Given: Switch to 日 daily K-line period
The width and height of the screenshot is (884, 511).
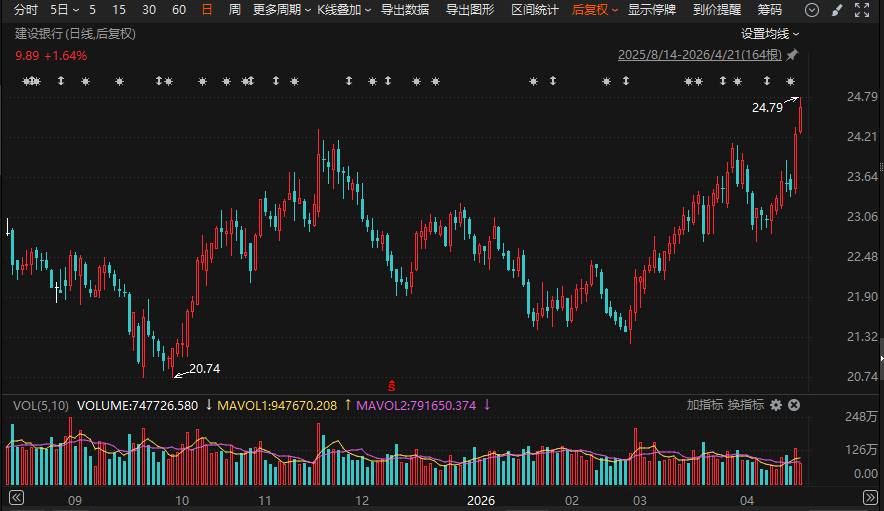Looking at the screenshot, I should coord(207,10).
